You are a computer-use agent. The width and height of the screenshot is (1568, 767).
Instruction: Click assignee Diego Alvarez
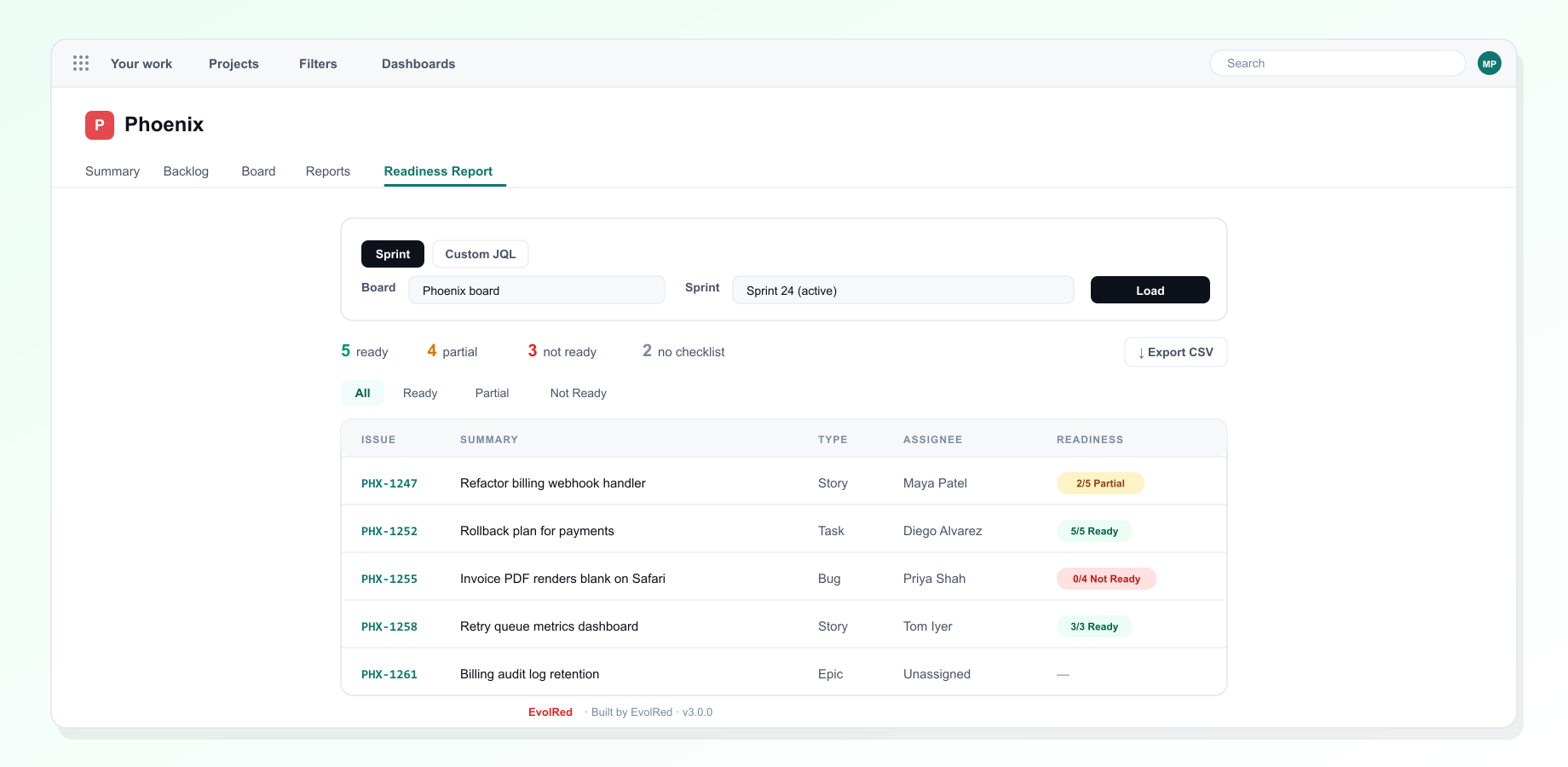[x=943, y=531]
